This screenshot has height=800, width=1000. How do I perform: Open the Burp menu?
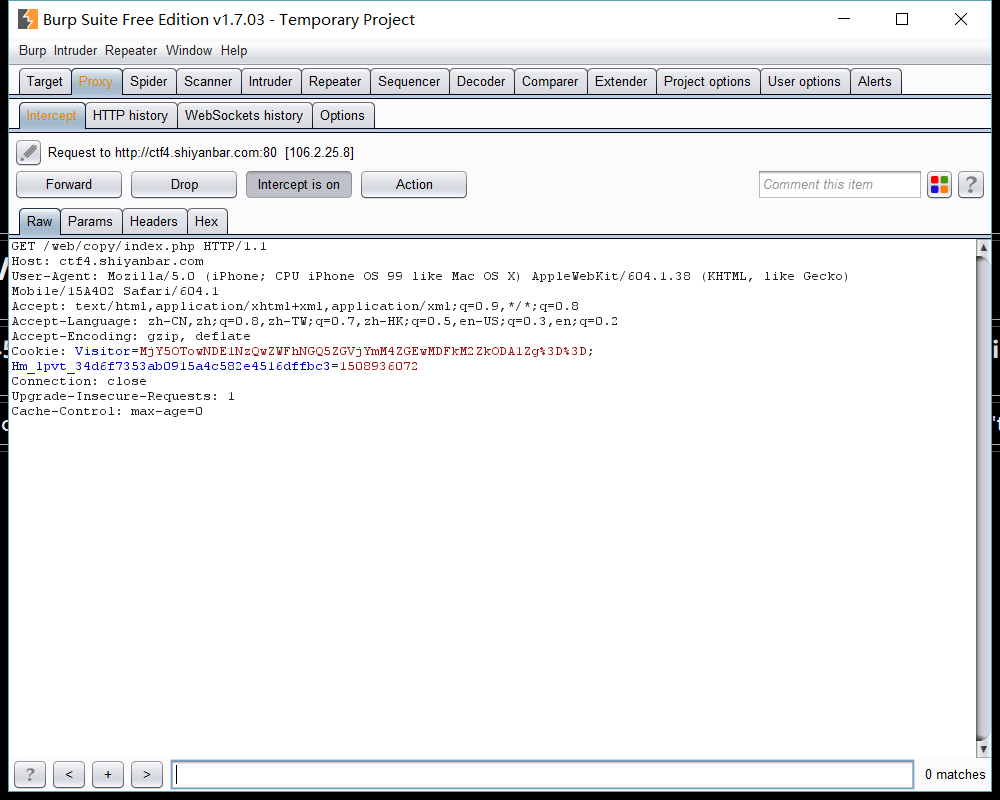click(33, 50)
